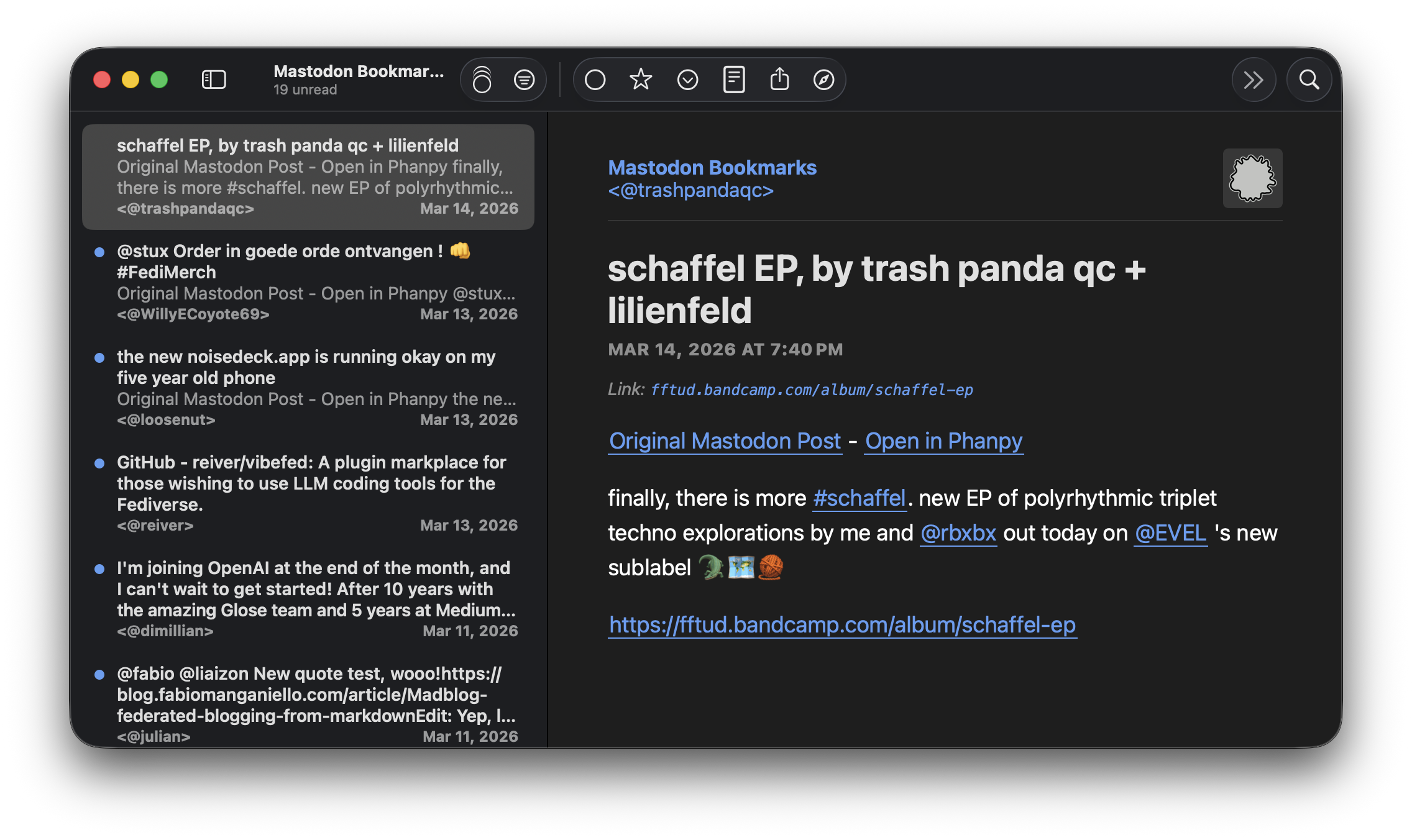
Task: Open article in browser compass icon
Action: click(x=823, y=80)
